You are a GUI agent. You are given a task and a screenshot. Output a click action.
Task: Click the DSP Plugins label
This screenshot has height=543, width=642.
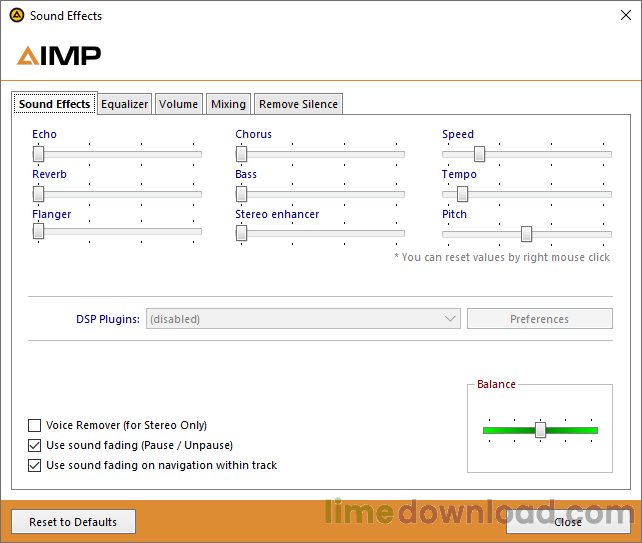pos(108,319)
